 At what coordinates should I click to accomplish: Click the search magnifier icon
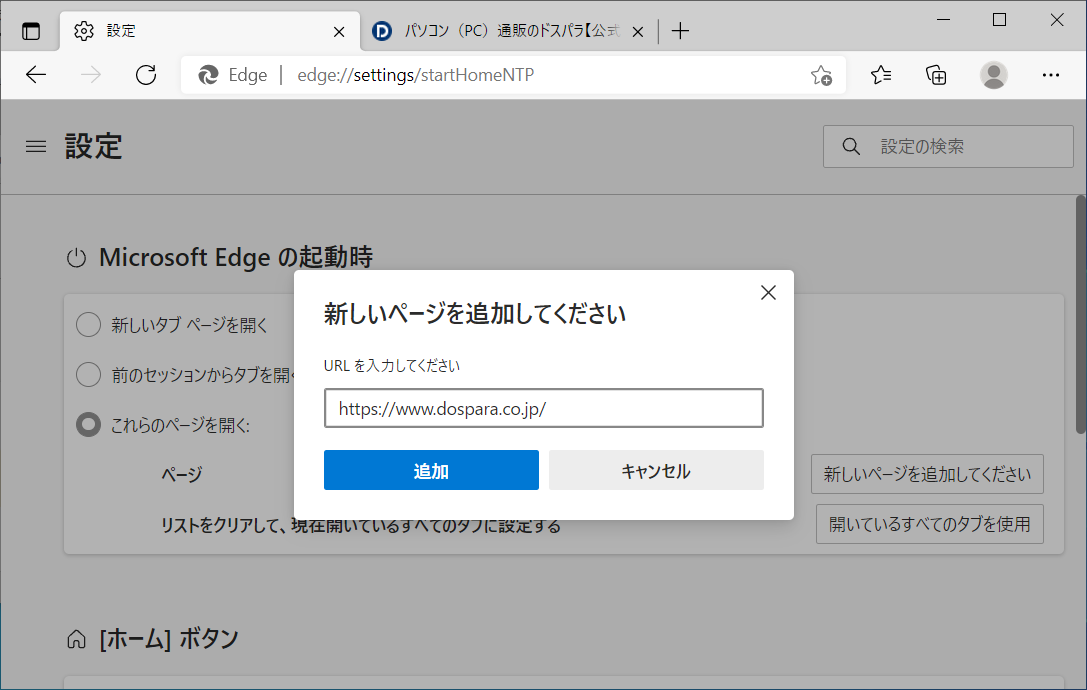coord(851,146)
